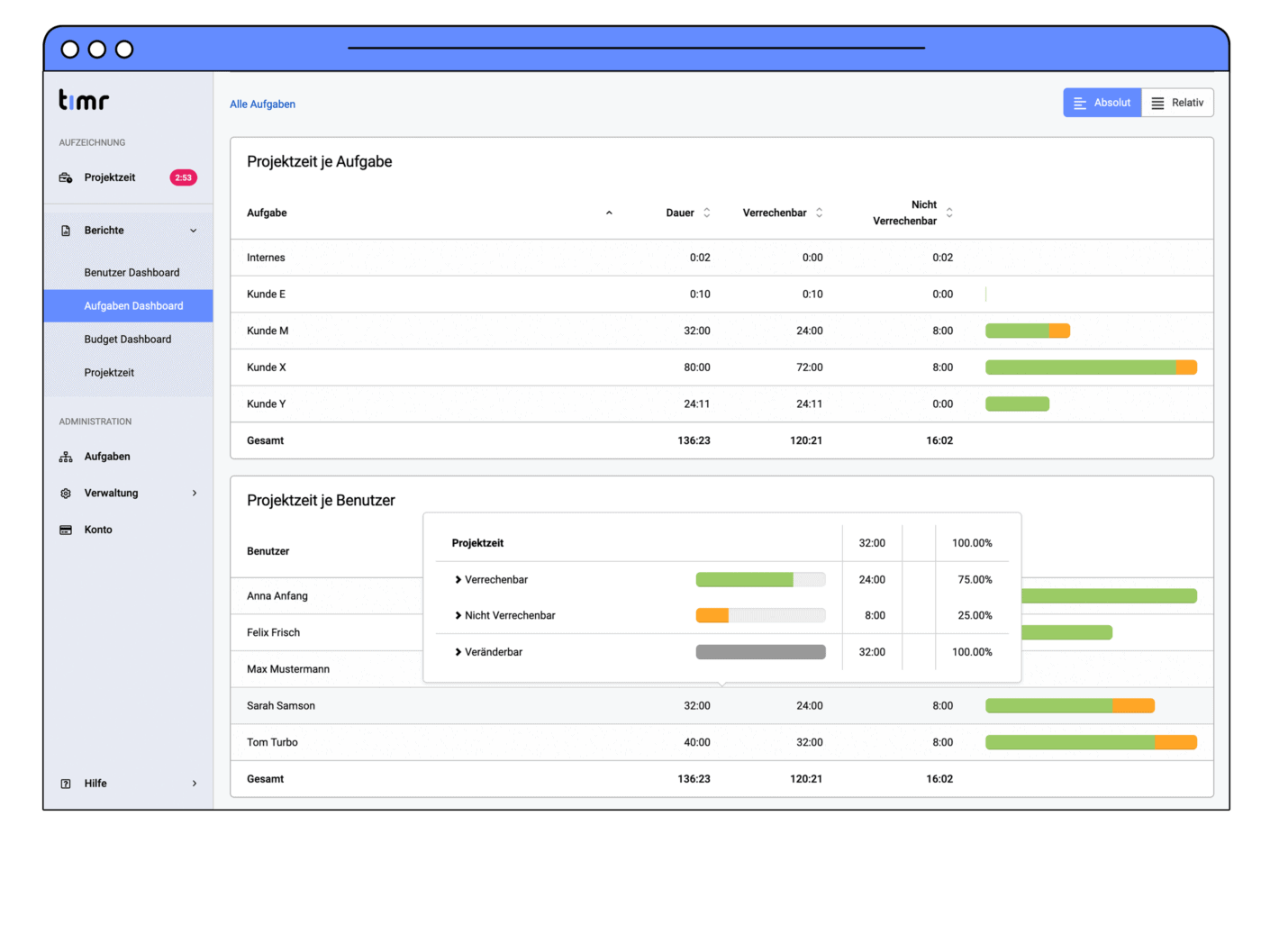Sort by Aufgabe column arrow
Image resolution: width=1261 pixels, height=952 pixels.
[x=609, y=213]
